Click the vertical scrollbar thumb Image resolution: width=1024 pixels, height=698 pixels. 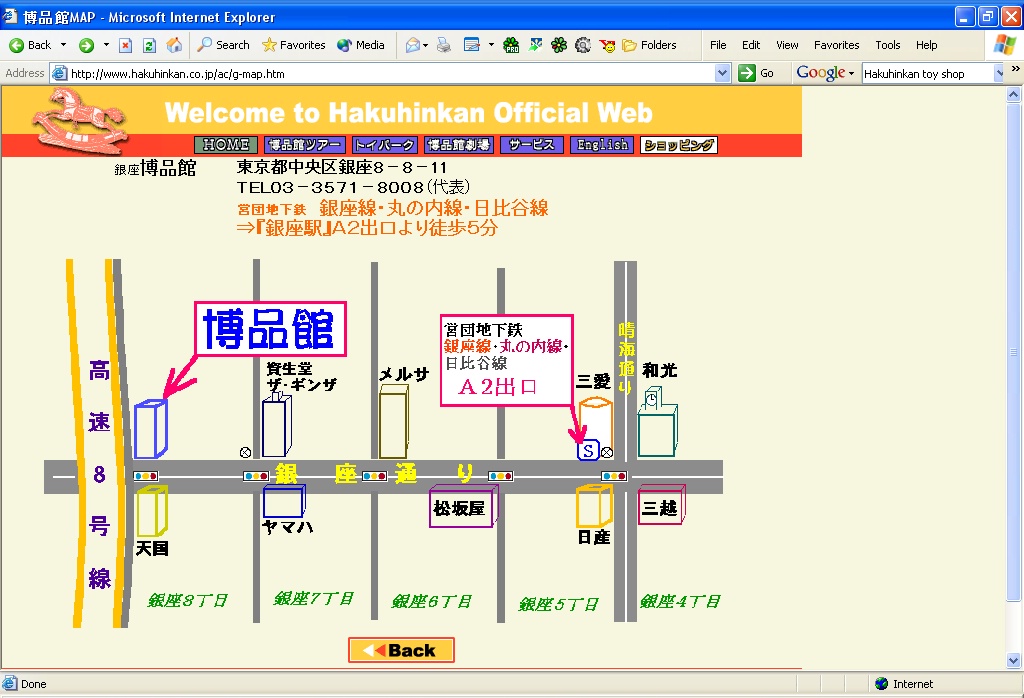(x=1014, y=352)
